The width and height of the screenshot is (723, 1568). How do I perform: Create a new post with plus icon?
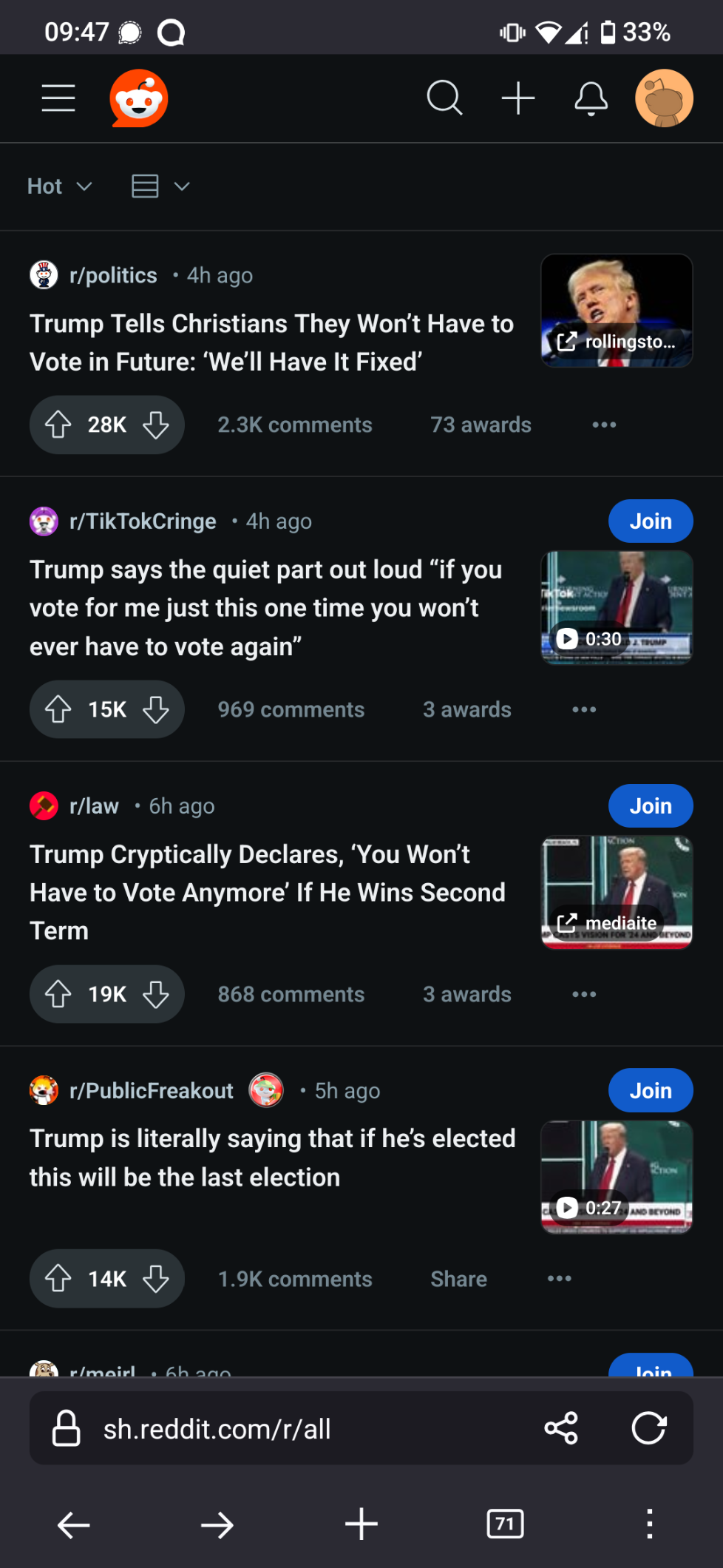(517, 98)
